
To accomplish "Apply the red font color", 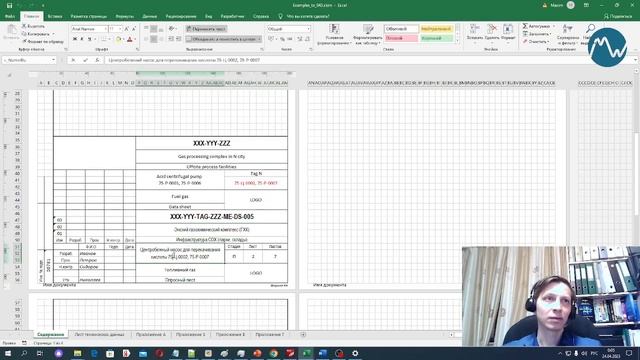I will [x=129, y=40].
